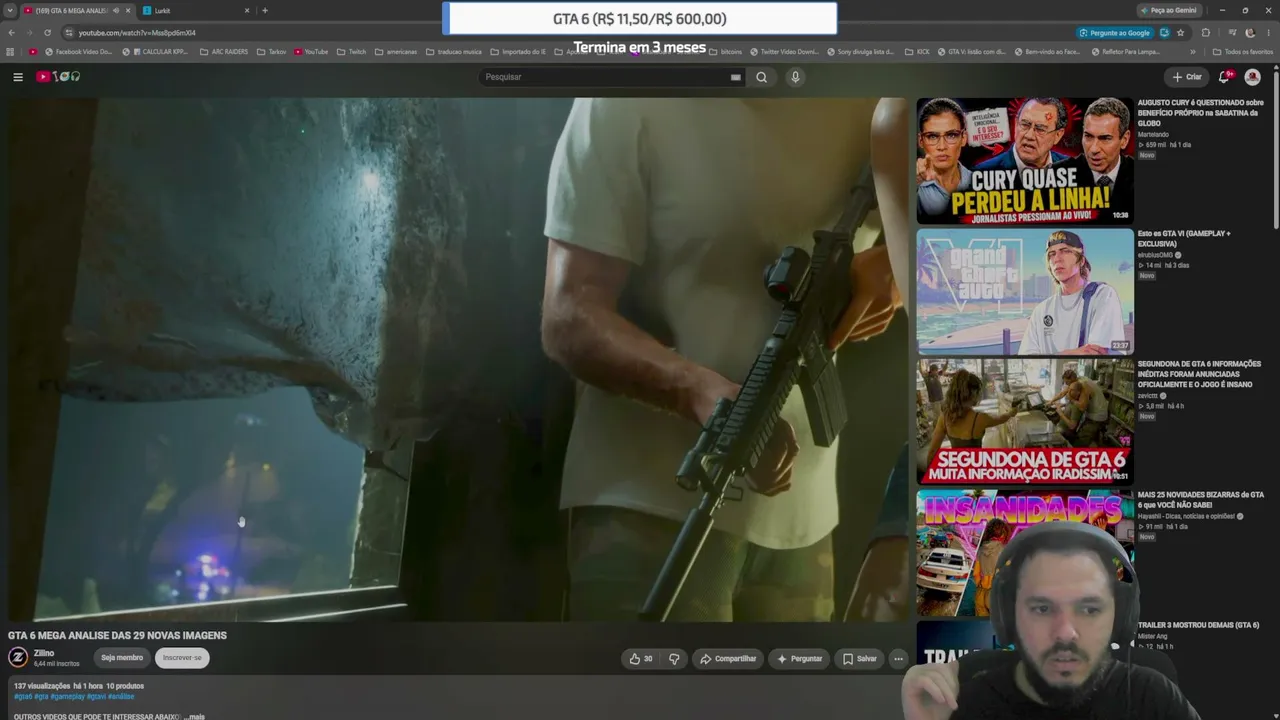Open the CURY QUASE PERDEU A LINHA thumbnail
Viewport: 1280px width, 720px height.
click(x=1025, y=160)
